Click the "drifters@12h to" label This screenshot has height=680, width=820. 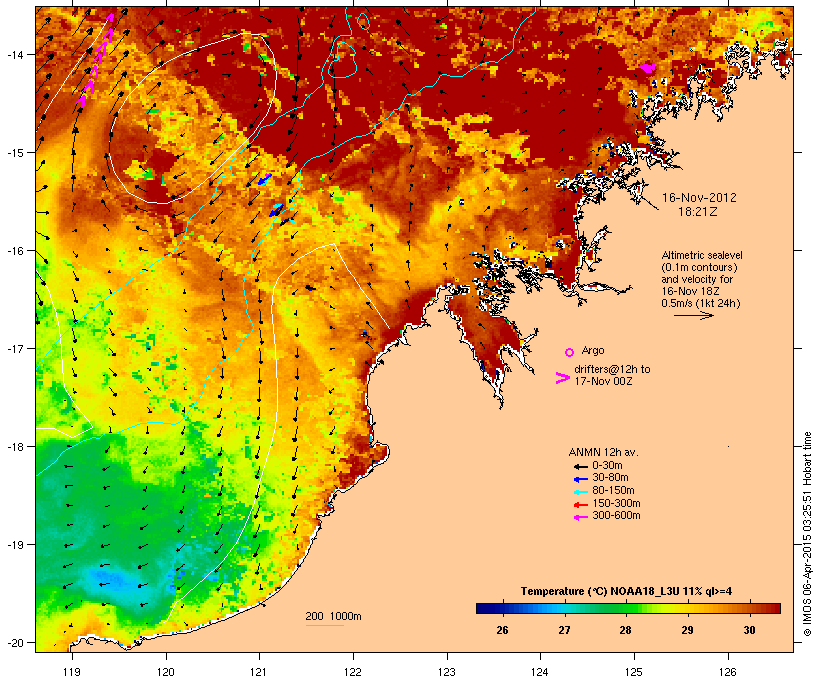(x=612, y=369)
